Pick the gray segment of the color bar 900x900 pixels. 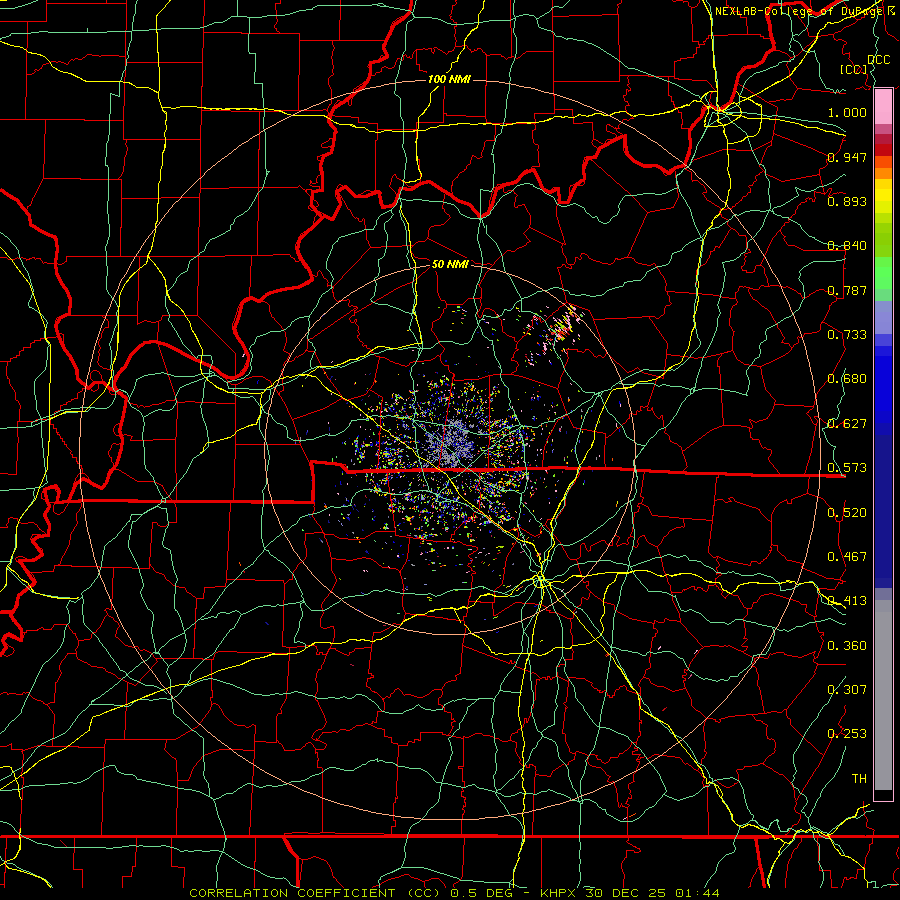click(883, 695)
